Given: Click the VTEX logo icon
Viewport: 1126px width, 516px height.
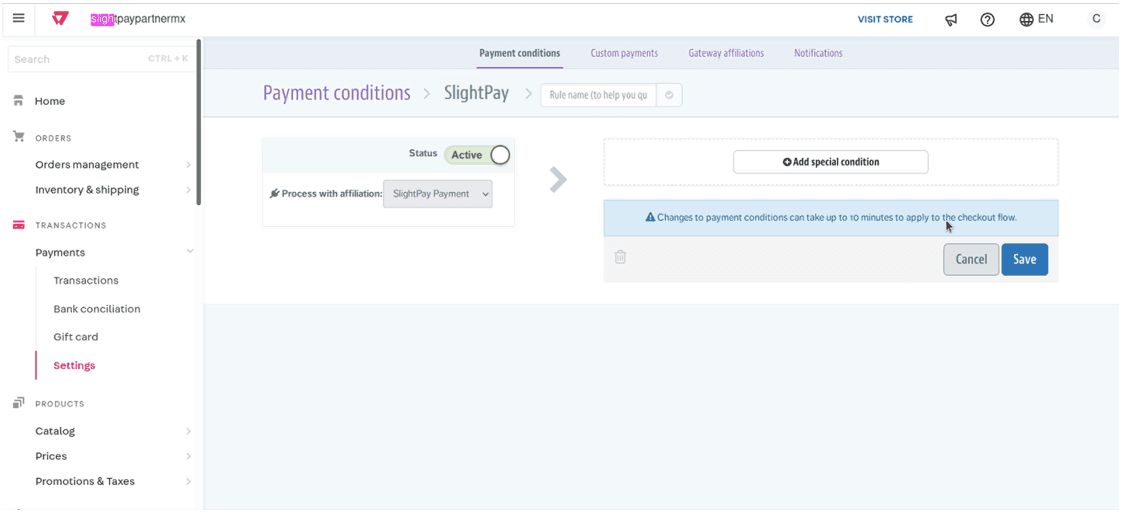Looking at the screenshot, I should [60, 19].
